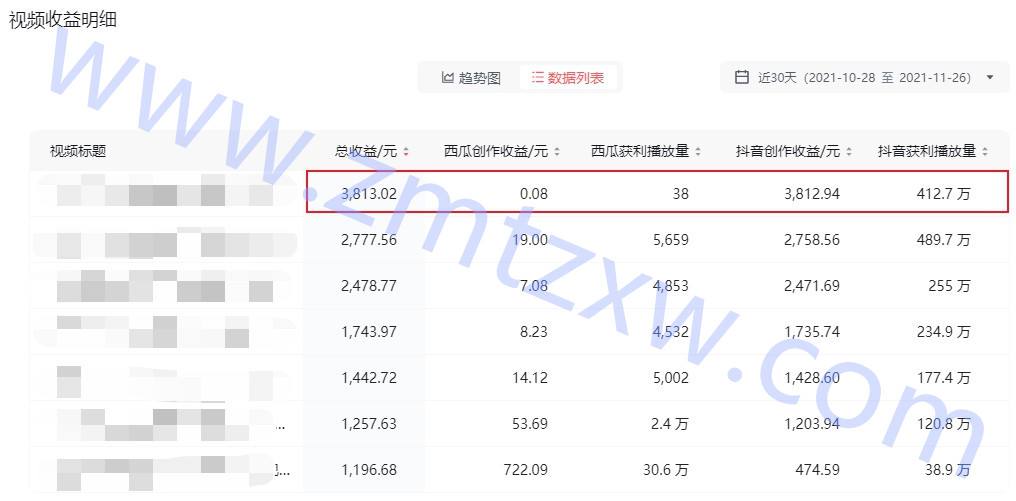Click the chart icon beside 趋势图

click(447, 78)
